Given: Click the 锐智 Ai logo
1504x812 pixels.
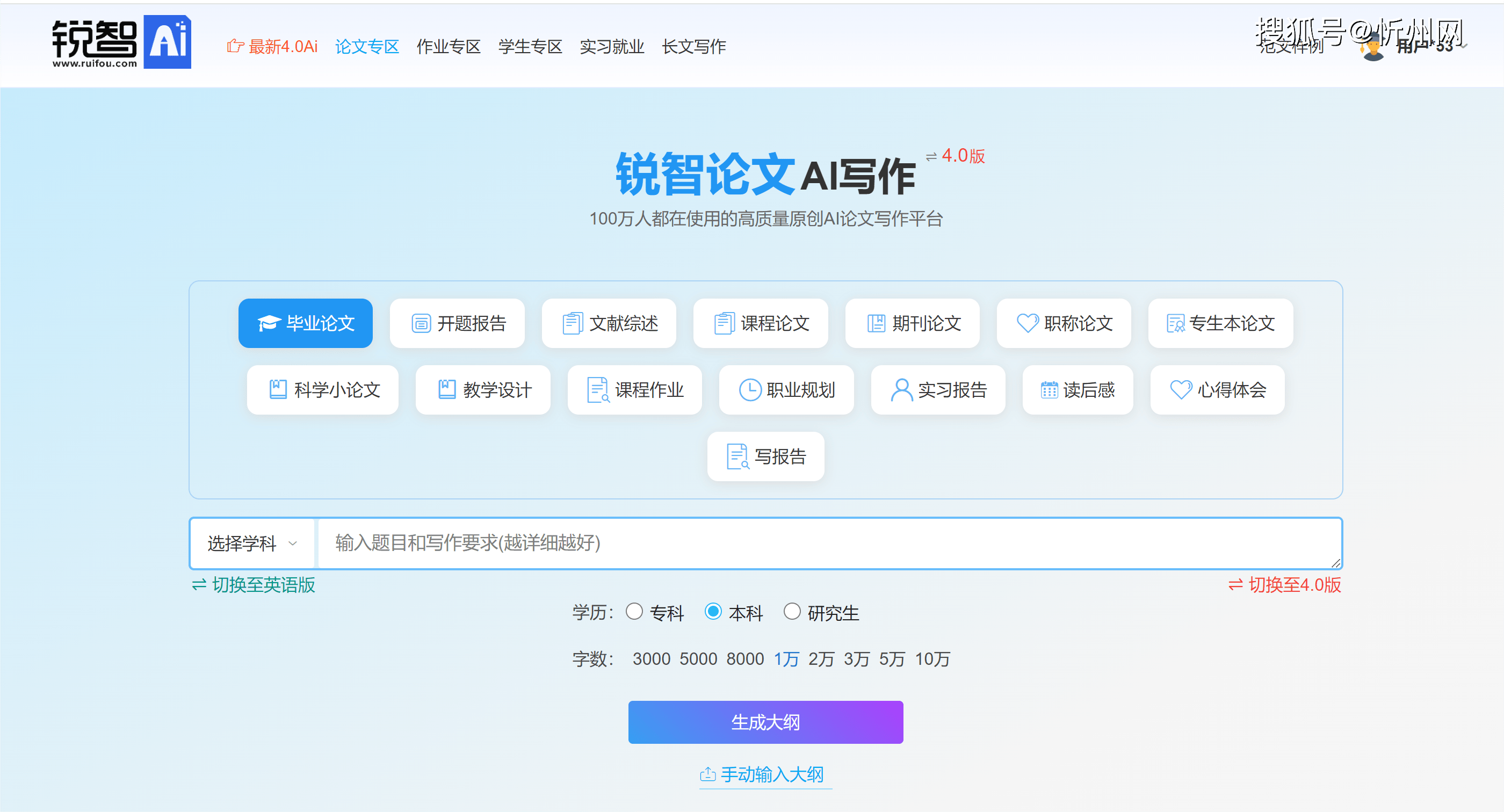Looking at the screenshot, I should click(121, 42).
